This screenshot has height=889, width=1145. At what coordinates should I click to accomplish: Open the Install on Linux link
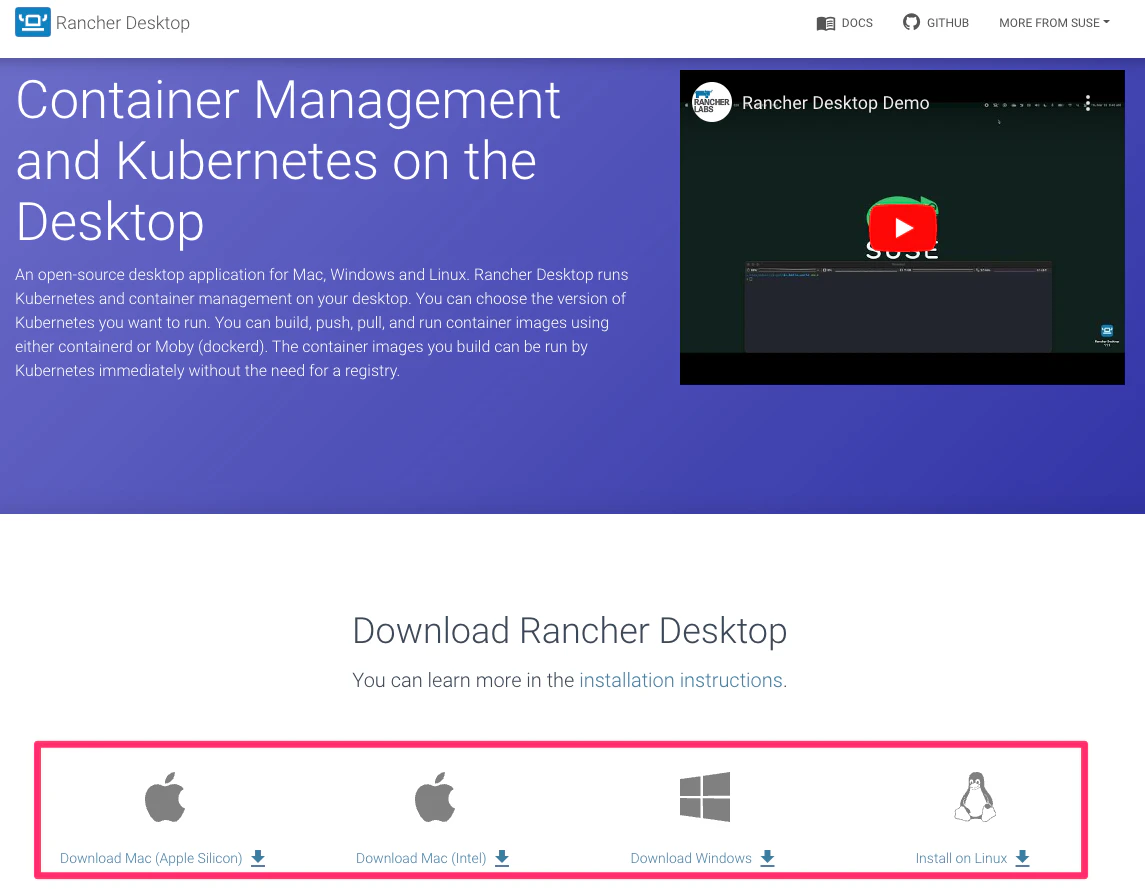961,858
